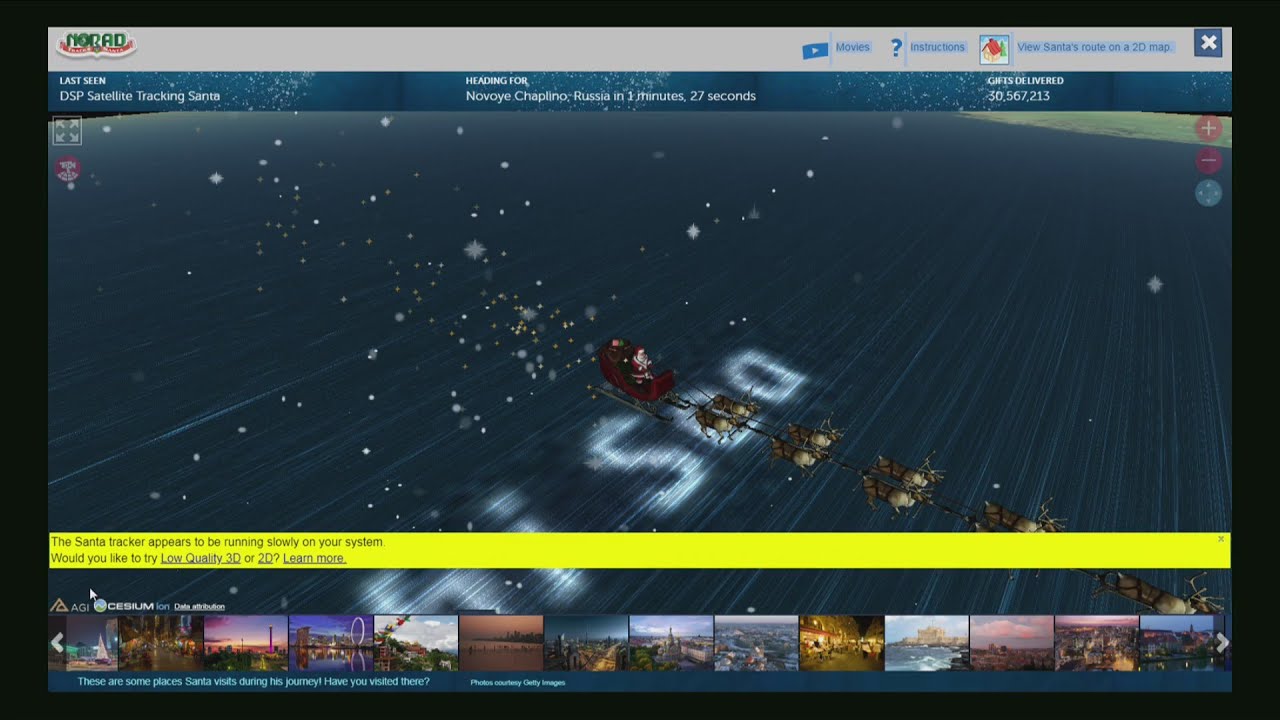This screenshot has height=720, width=1280.
Task: Click the Instructions question mark icon
Action: (896, 48)
